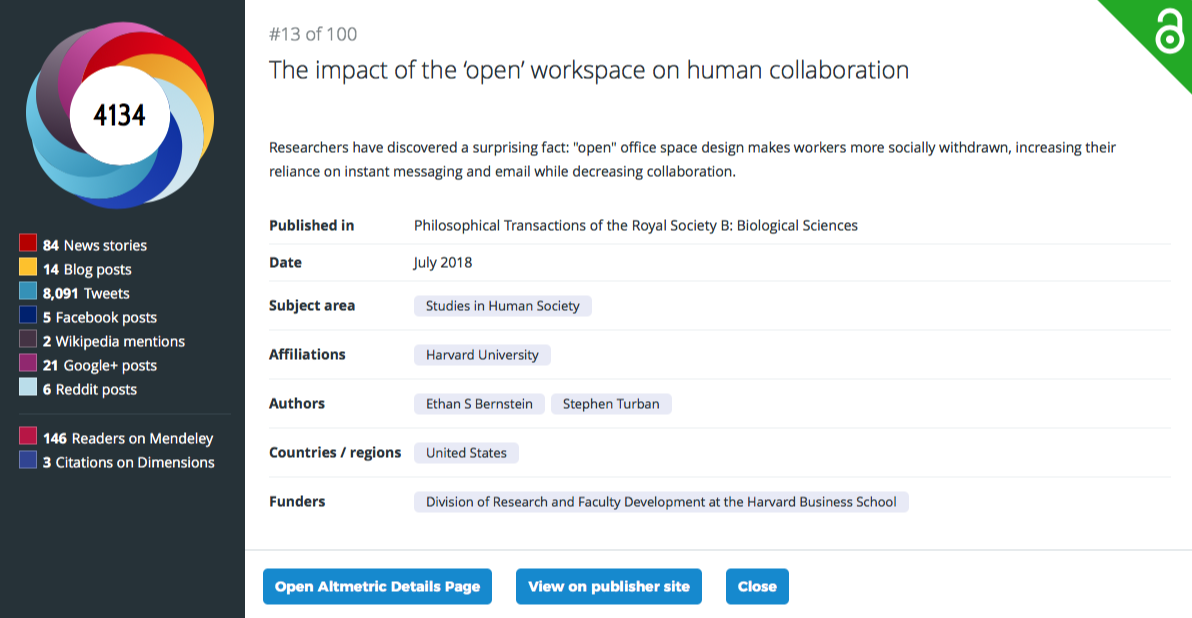
Task: Click the 14 Blog posts label
Action: pyautogui.click(x=87, y=269)
